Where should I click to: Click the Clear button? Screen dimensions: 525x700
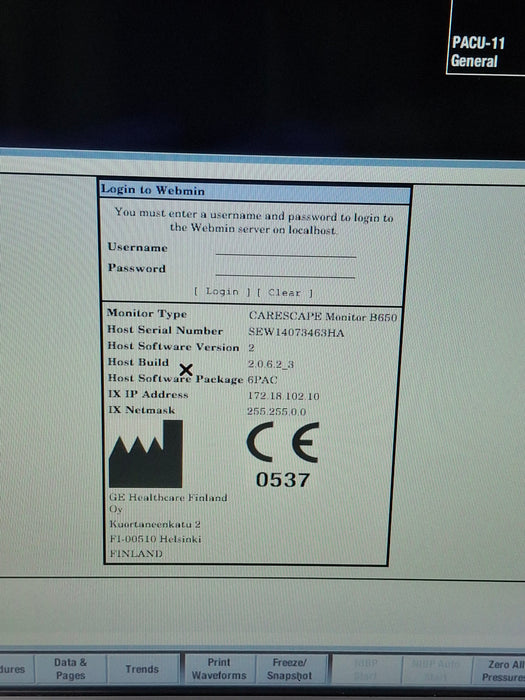[x=284, y=293]
